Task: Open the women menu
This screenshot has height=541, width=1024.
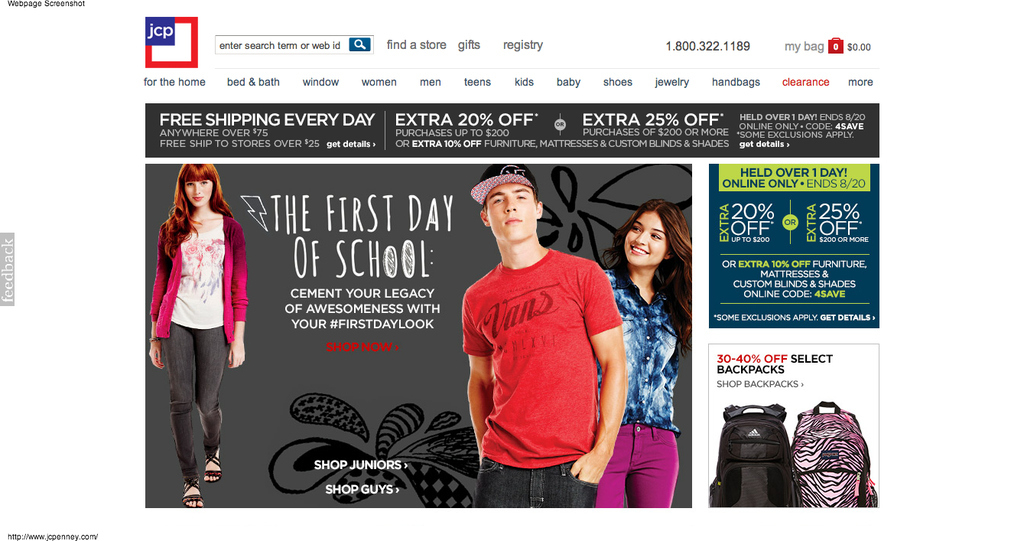Action: (x=379, y=82)
